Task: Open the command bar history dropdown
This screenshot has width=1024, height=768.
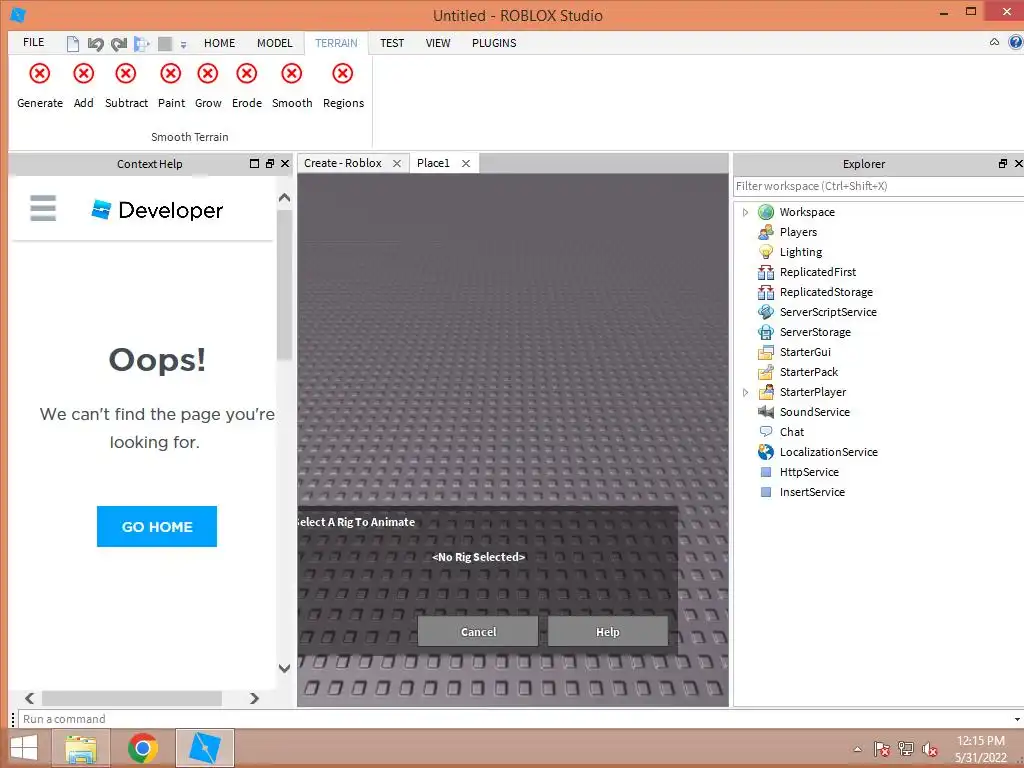Action: coord(1017,720)
